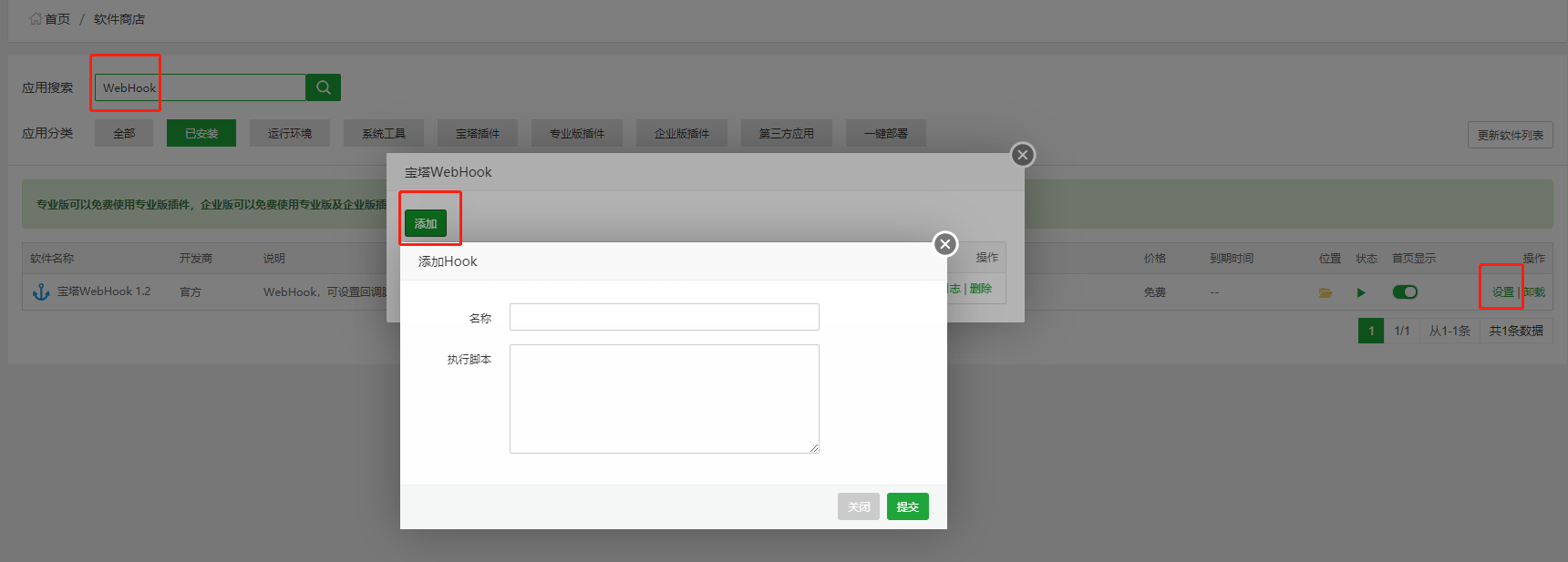Switch to 运行环境 category

[290, 133]
